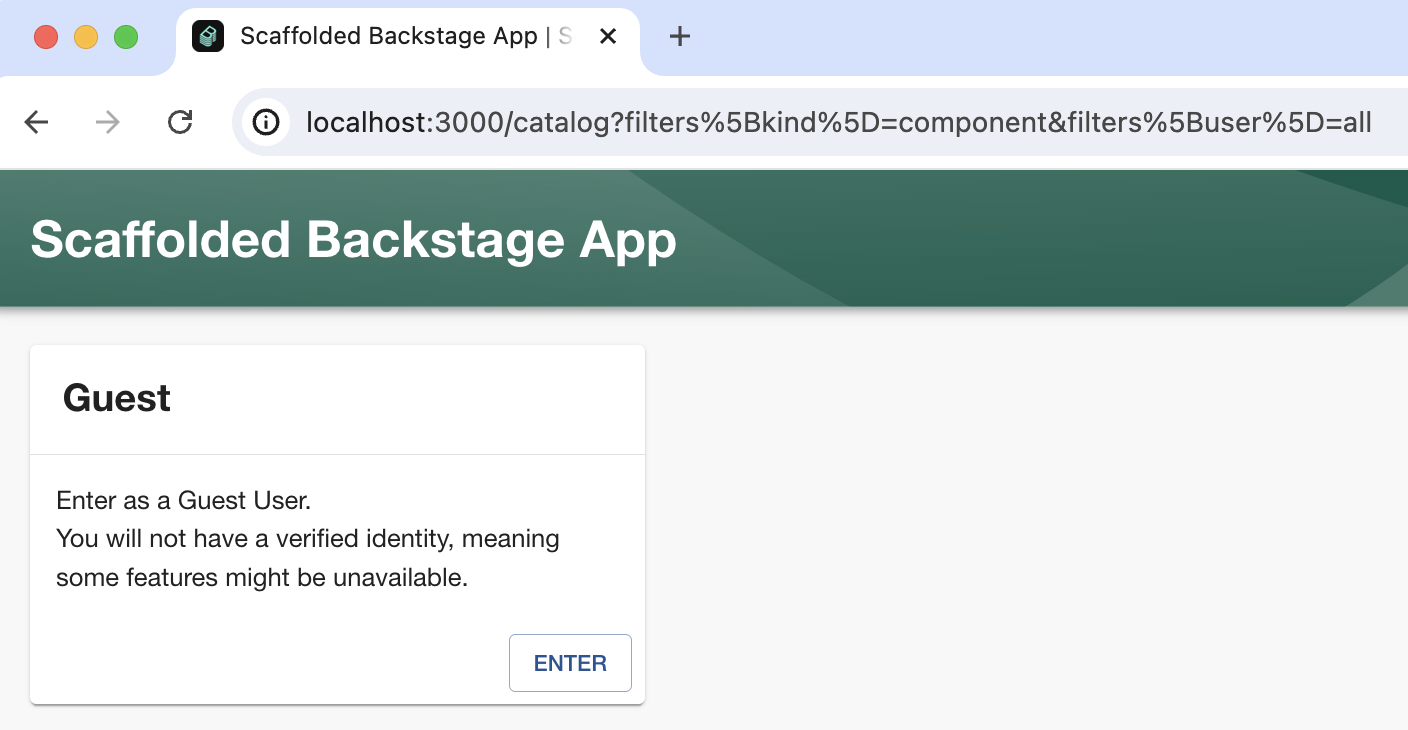Go back to the previous page

[x=36, y=123]
